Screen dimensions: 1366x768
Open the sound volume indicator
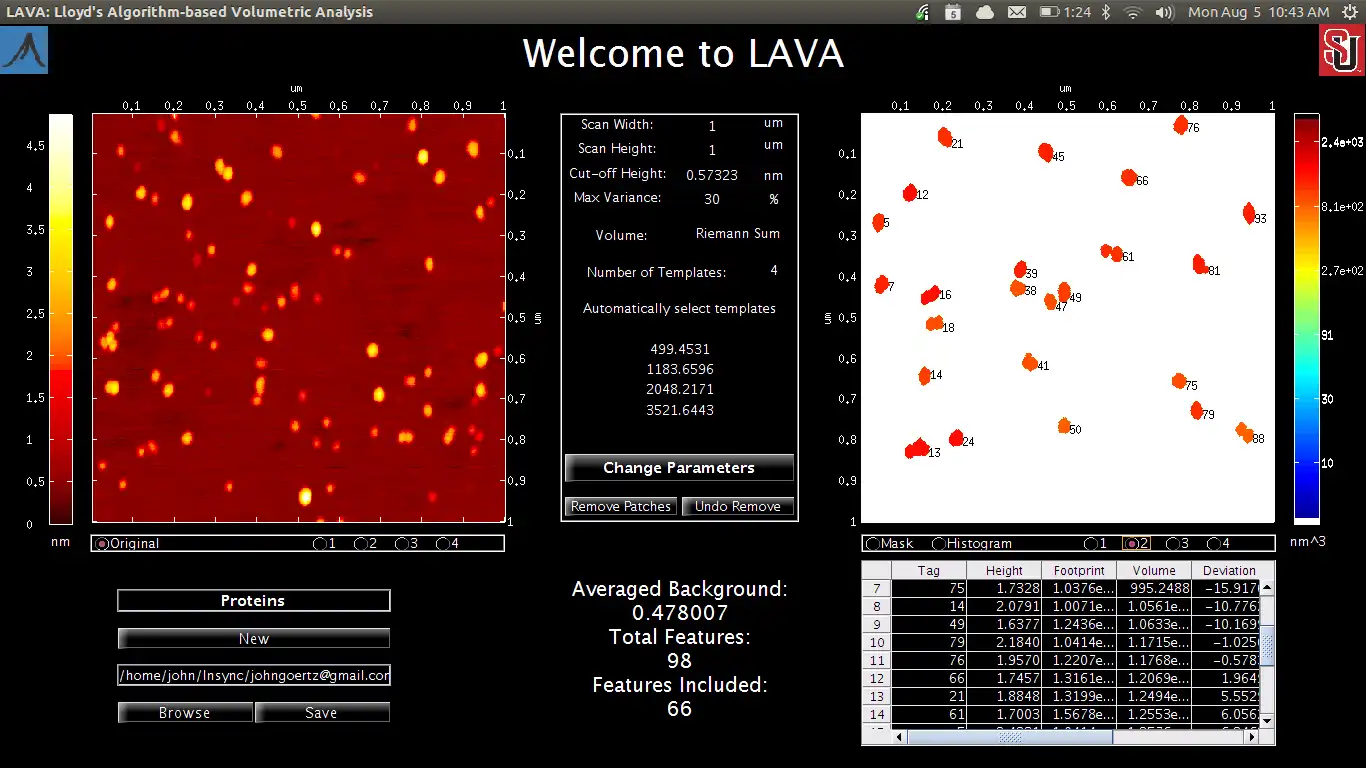click(1163, 12)
